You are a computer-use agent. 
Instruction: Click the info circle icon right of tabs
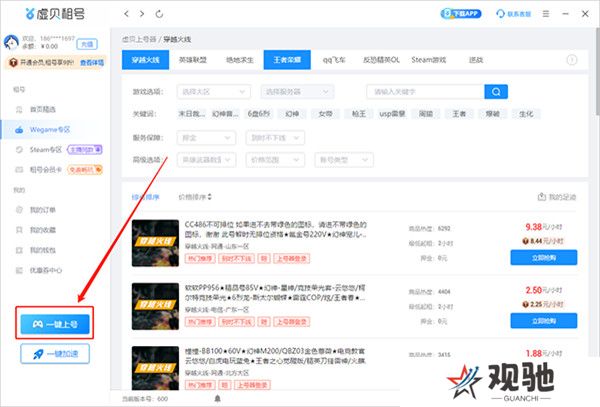point(572,60)
